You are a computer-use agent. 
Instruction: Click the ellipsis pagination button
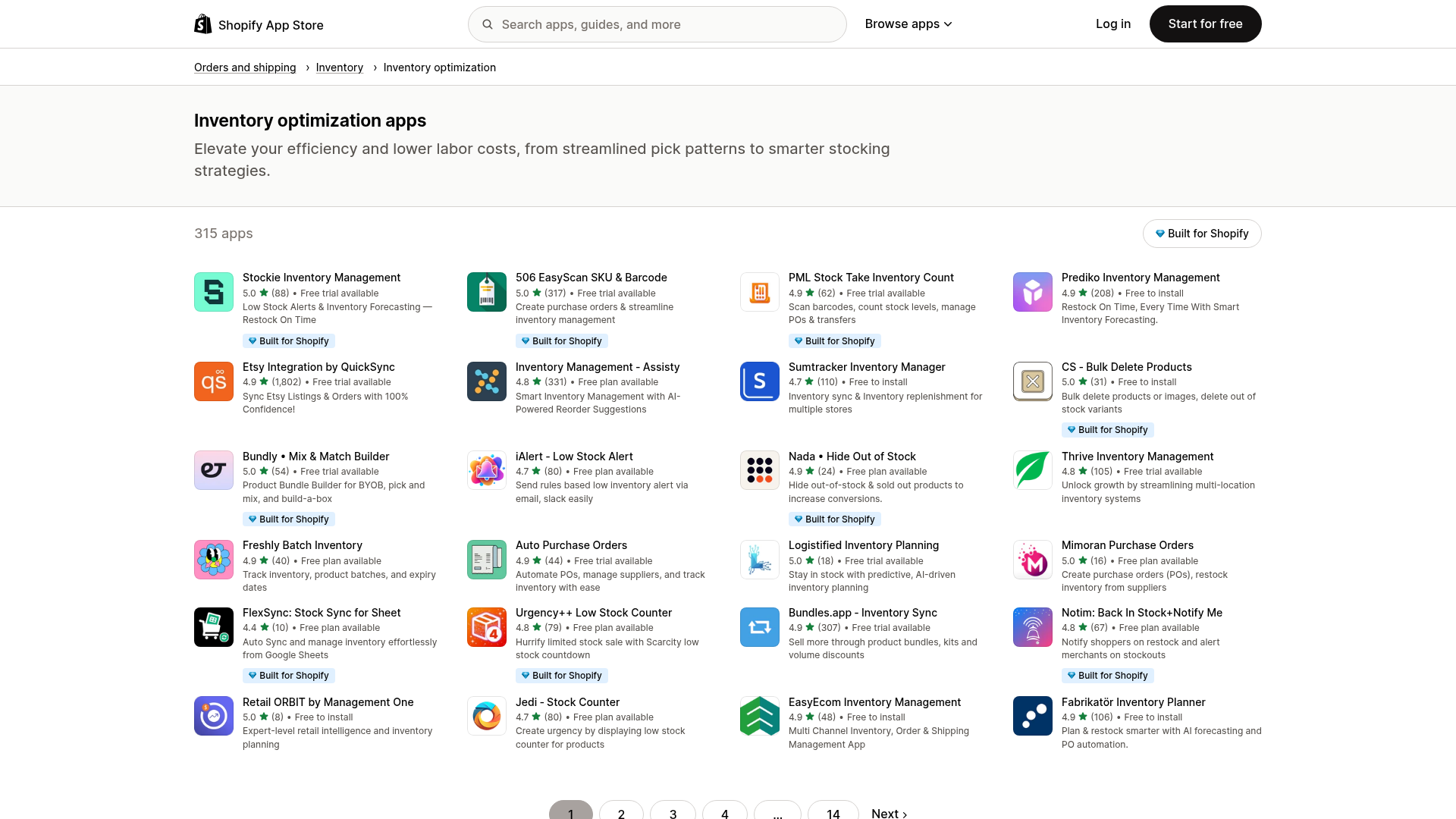[x=777, y=810]
